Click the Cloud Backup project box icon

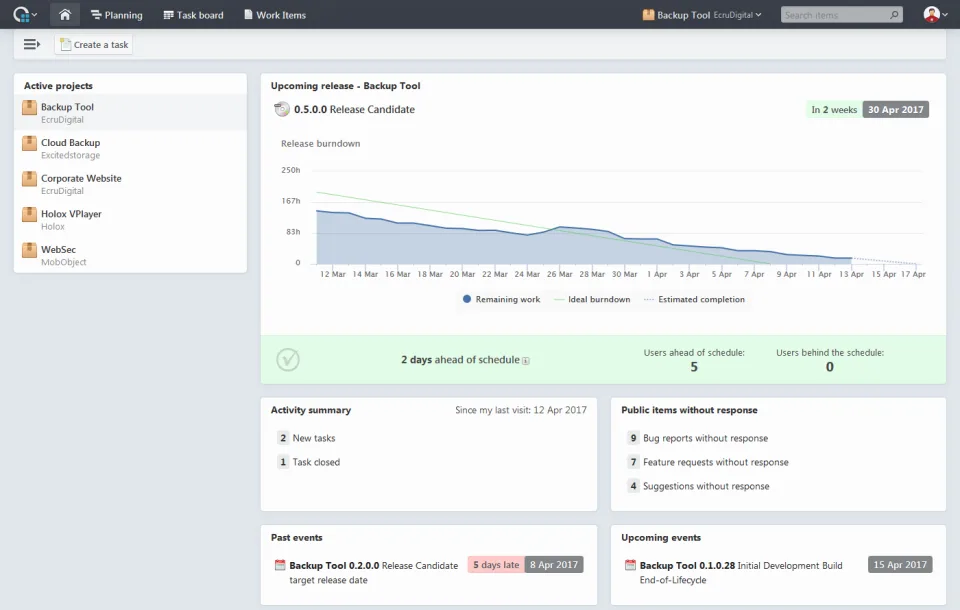coord(29,143)
